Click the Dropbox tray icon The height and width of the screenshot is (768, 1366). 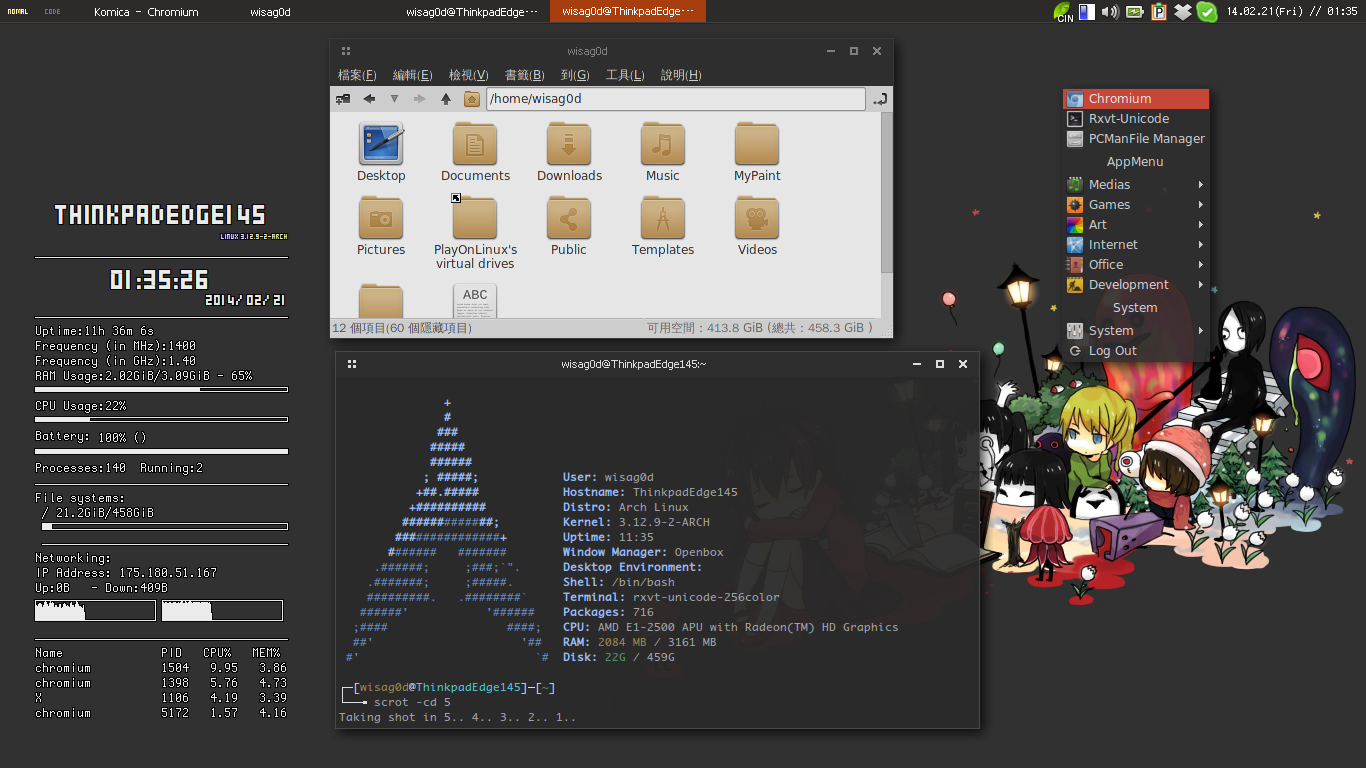click(x=1183, y=12)
